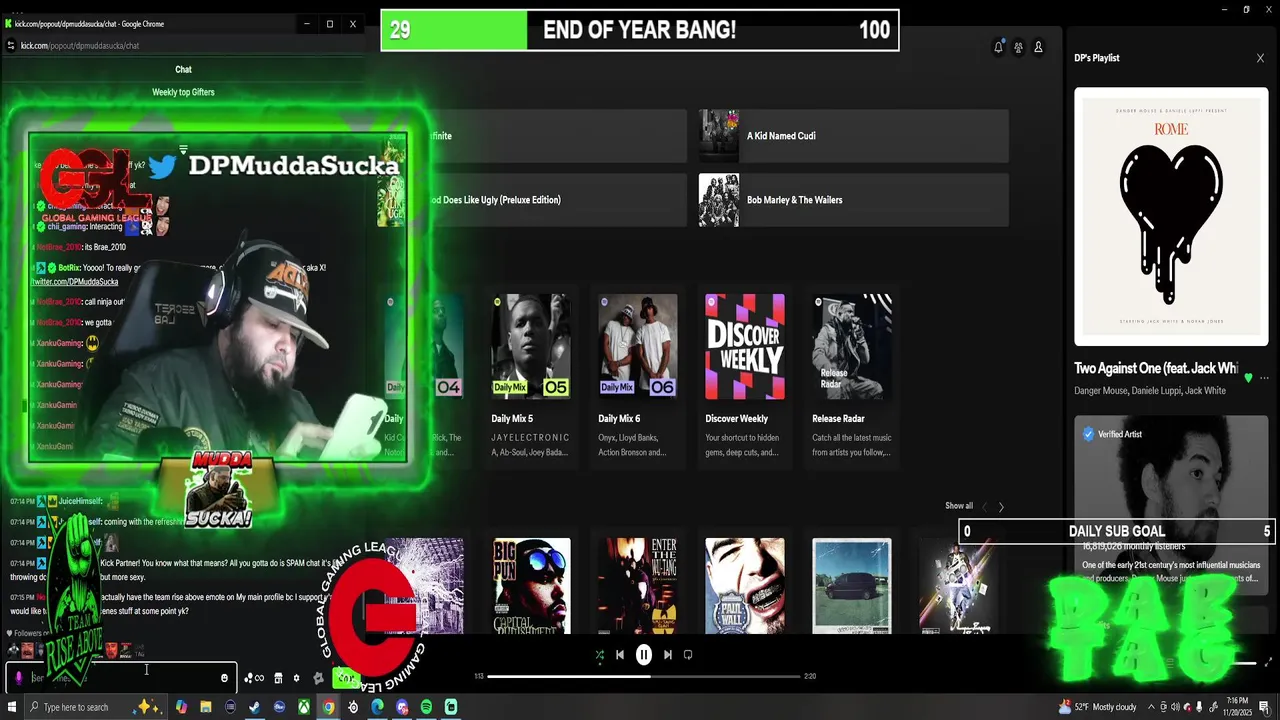Open the Daily Mix 6 card
This screenshot has width=1280, height=720.
pyautogui.click(x=638, y=376)
